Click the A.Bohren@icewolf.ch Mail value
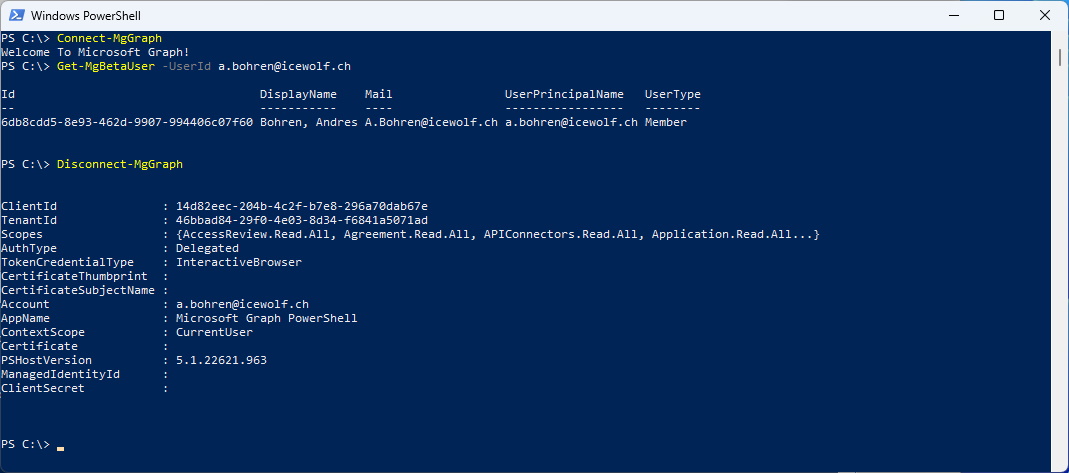Screen dimensions: 1069x473 [431, 122]
